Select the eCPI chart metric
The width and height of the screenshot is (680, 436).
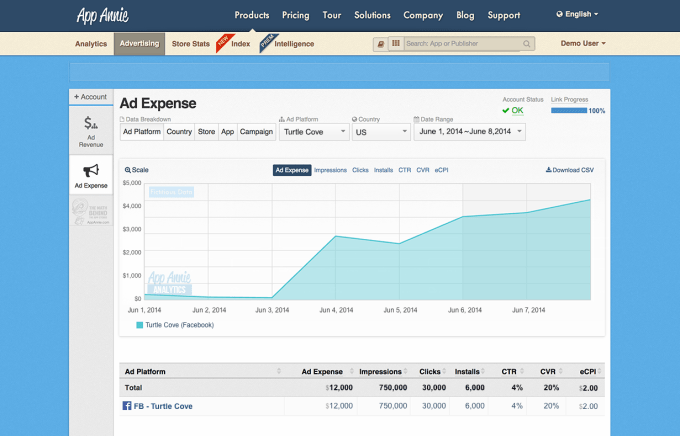pyautogui.click(x=442, y=170)
